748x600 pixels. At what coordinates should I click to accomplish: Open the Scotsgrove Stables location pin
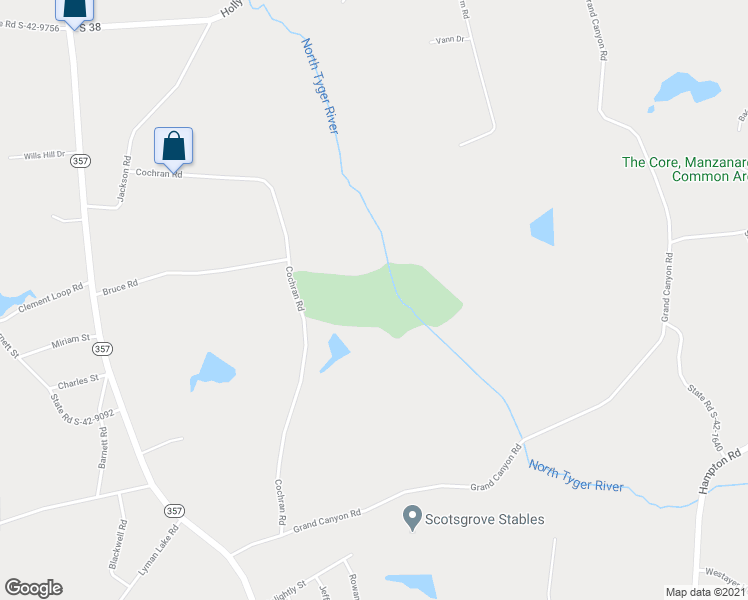pos(412,518)
